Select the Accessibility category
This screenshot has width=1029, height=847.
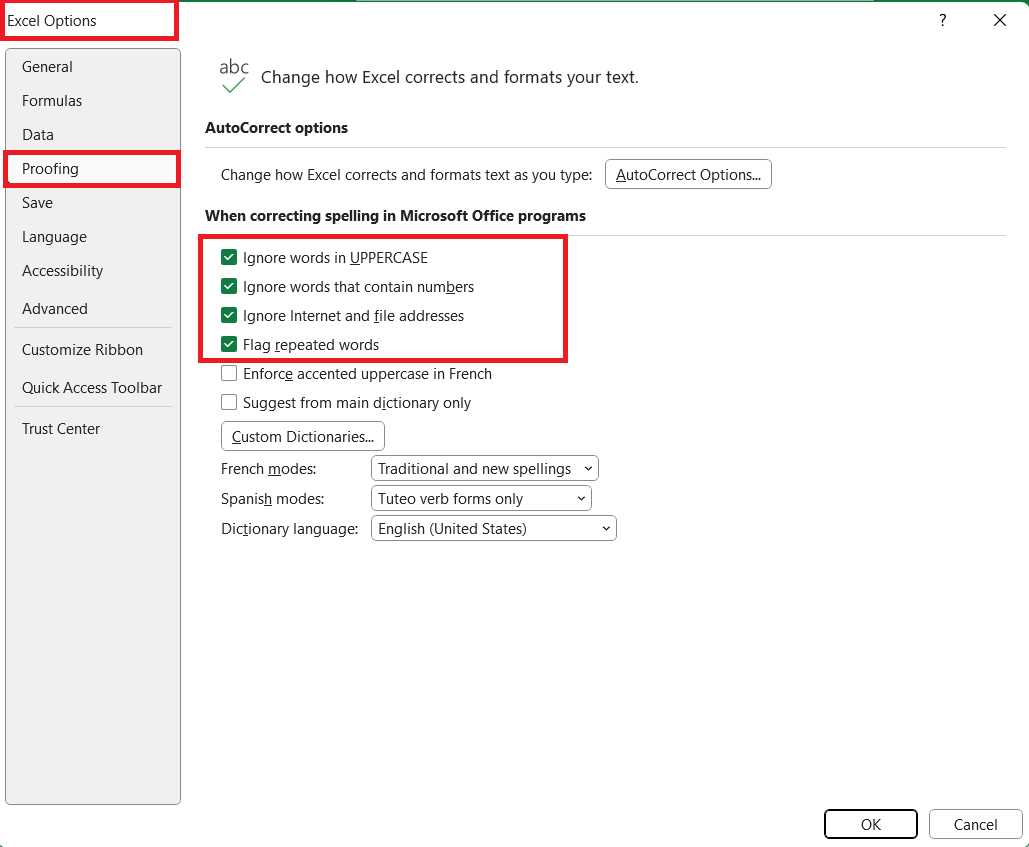[x=93, y=271]
